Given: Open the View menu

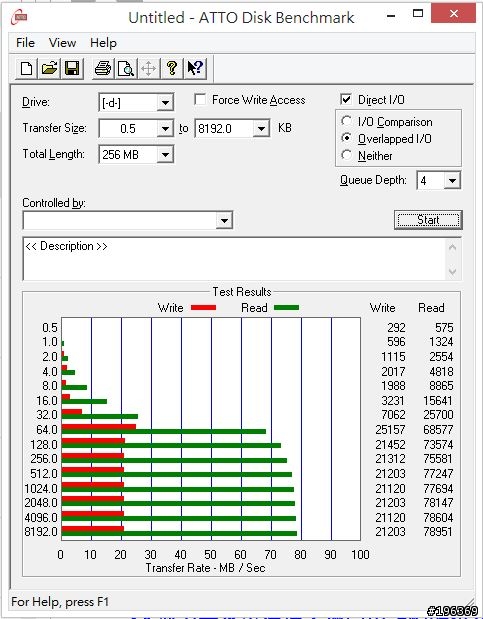Looking at the screenshot, I should (x=62, y=43).
